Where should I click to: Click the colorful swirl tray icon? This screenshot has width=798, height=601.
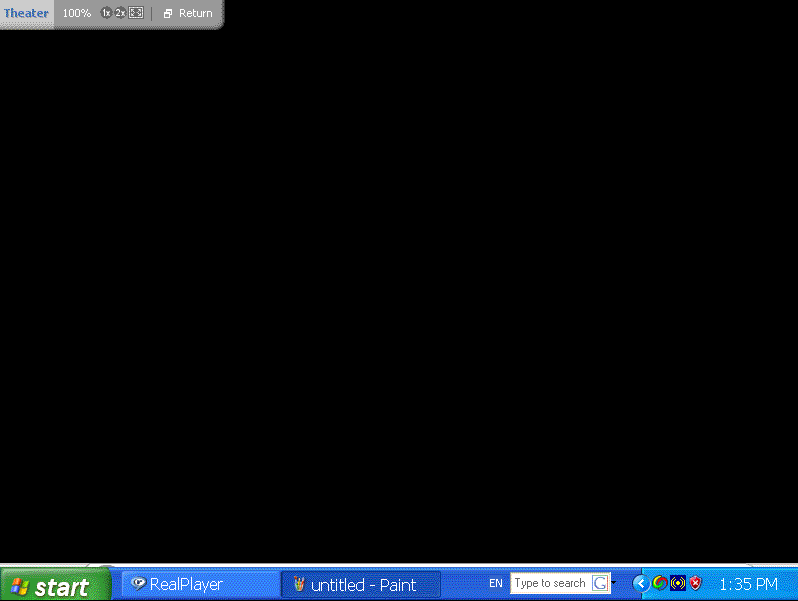pyautogui.click(x=660, y=583)
